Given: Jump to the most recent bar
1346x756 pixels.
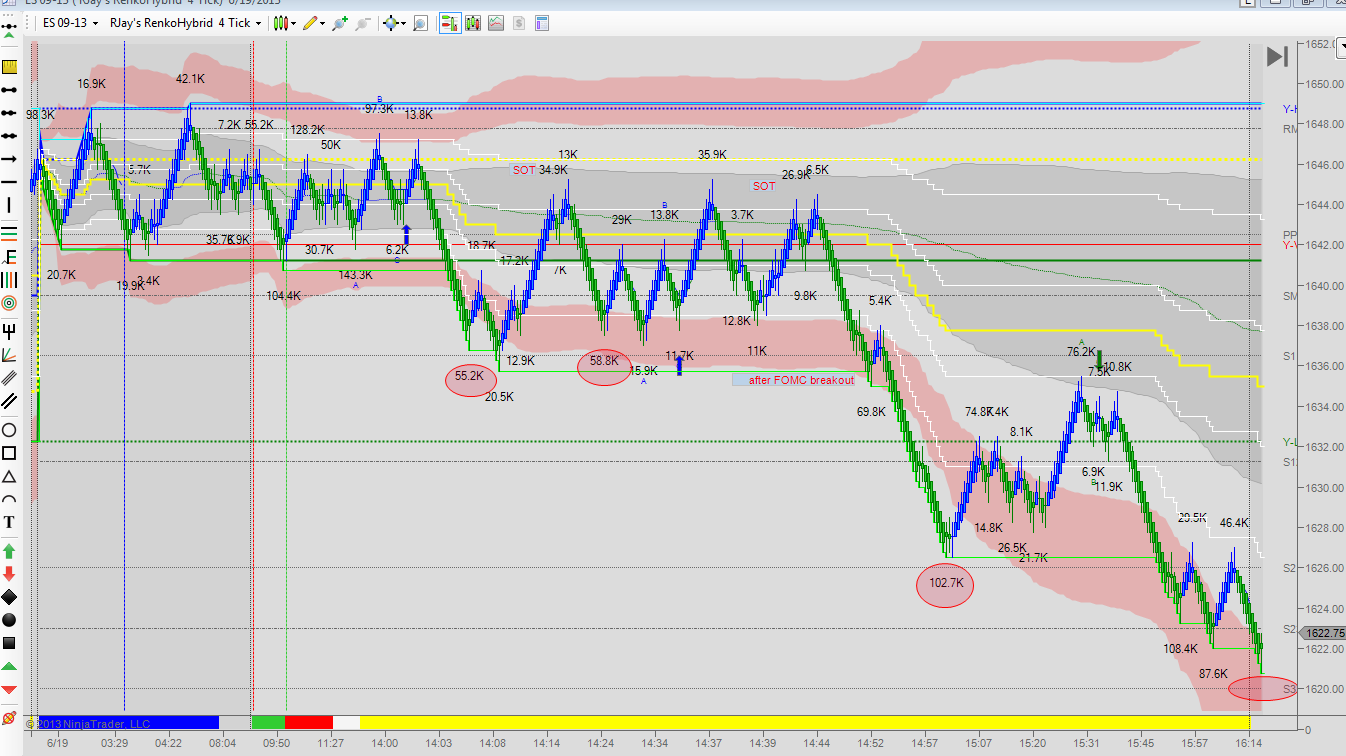Looking at the screenshot, I should pos(1277,57).
